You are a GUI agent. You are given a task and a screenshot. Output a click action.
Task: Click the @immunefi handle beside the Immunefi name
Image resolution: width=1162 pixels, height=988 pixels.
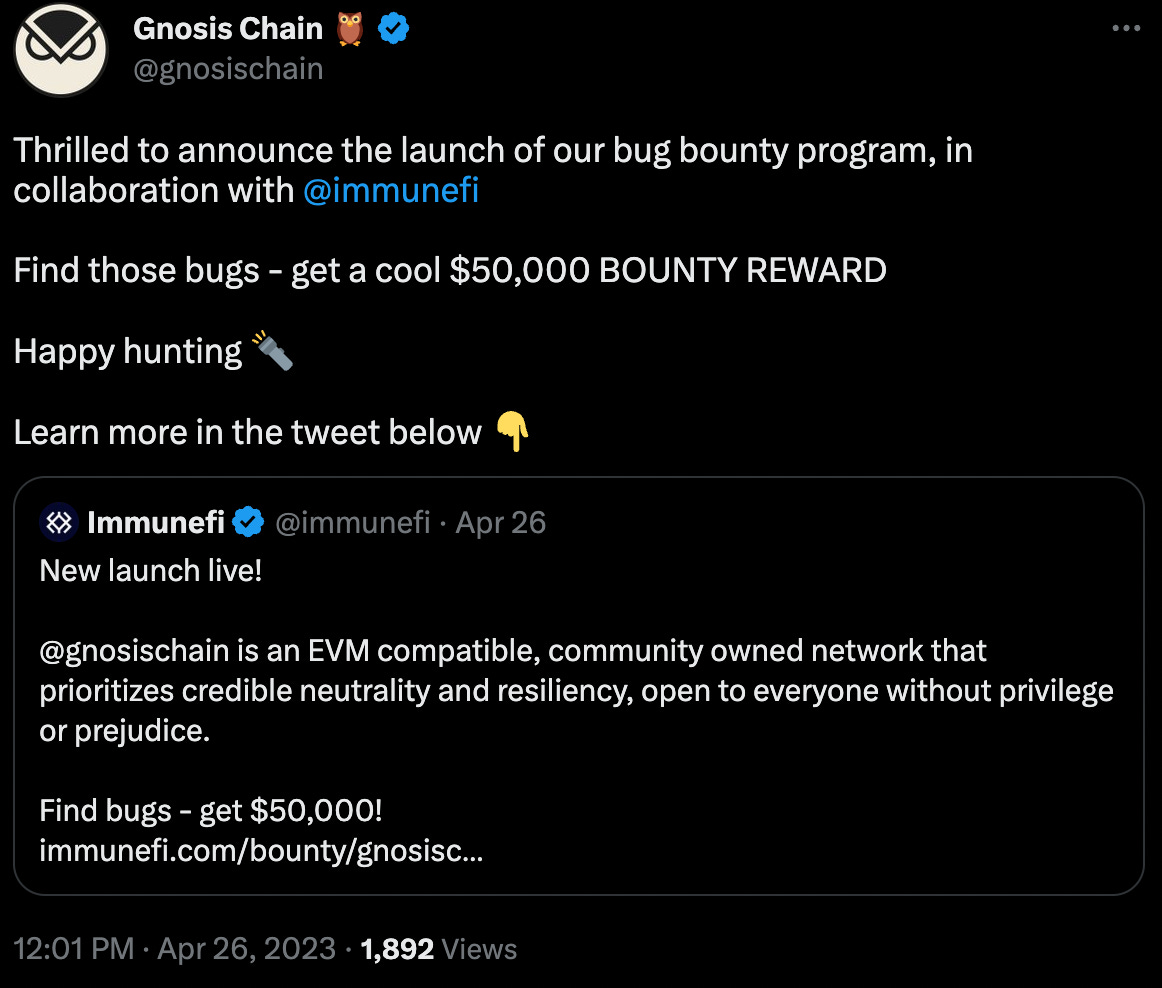352,521
